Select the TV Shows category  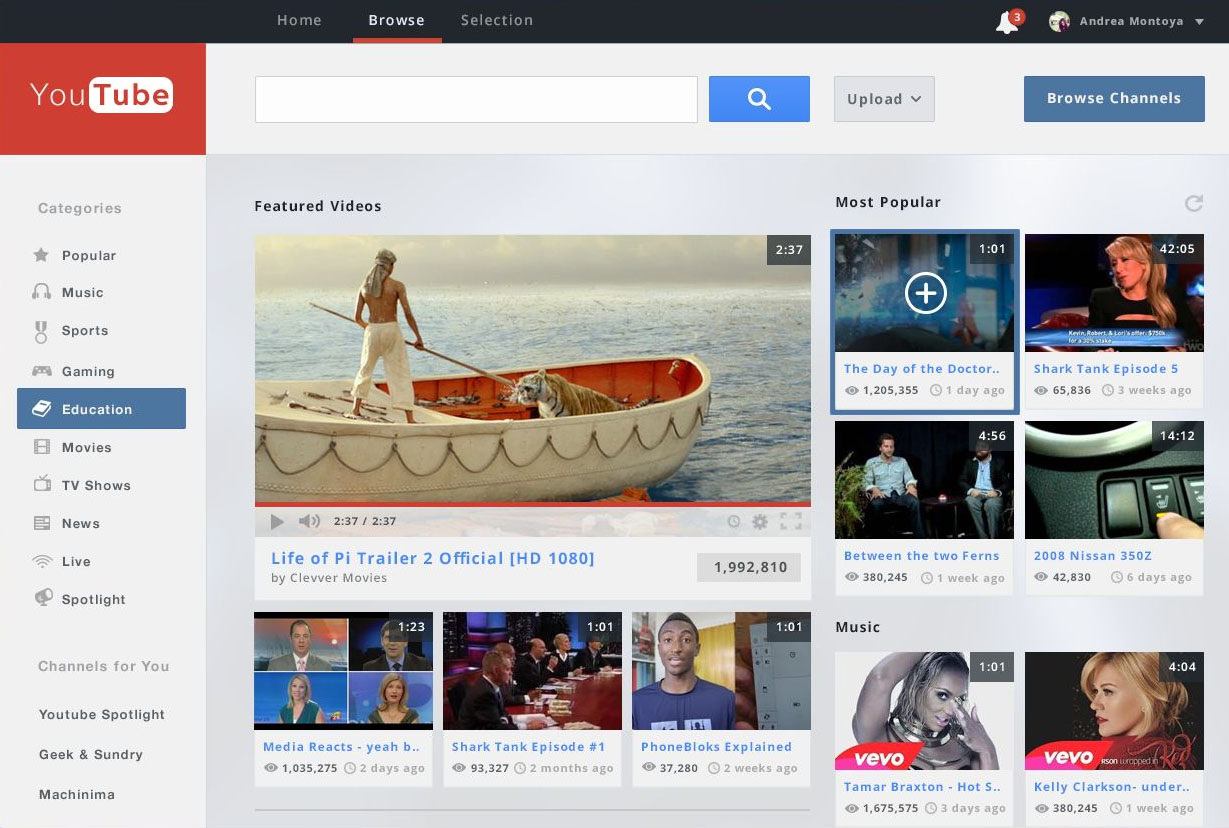point(96,486)
